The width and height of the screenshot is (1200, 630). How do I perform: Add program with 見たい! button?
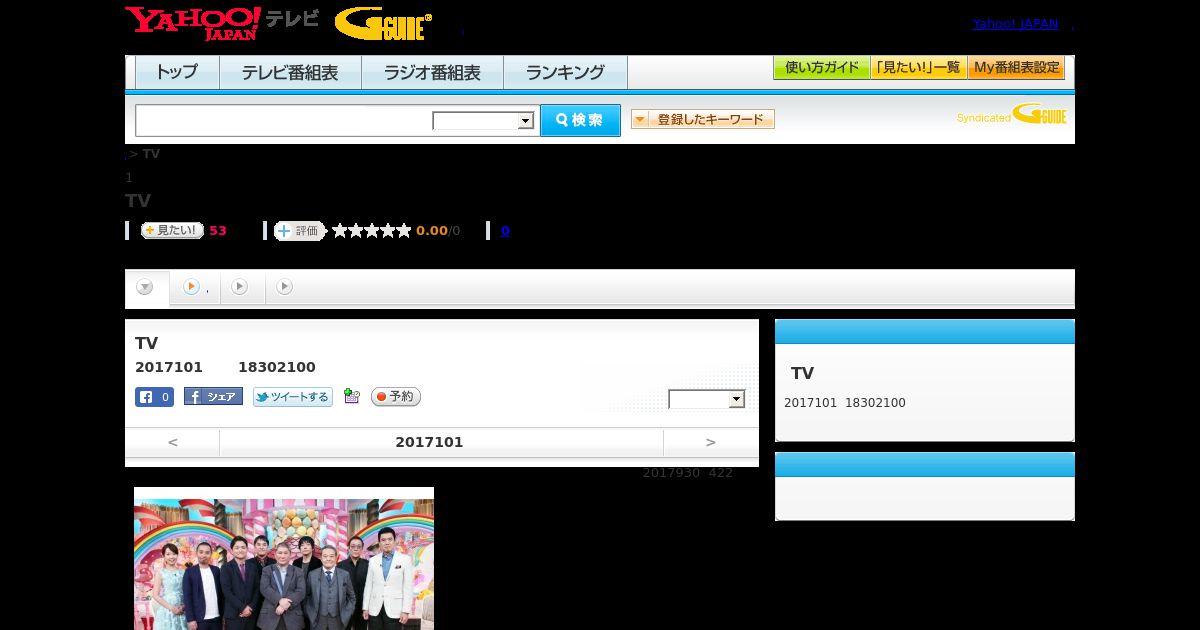pyautogui.click(x=172, y=230)
